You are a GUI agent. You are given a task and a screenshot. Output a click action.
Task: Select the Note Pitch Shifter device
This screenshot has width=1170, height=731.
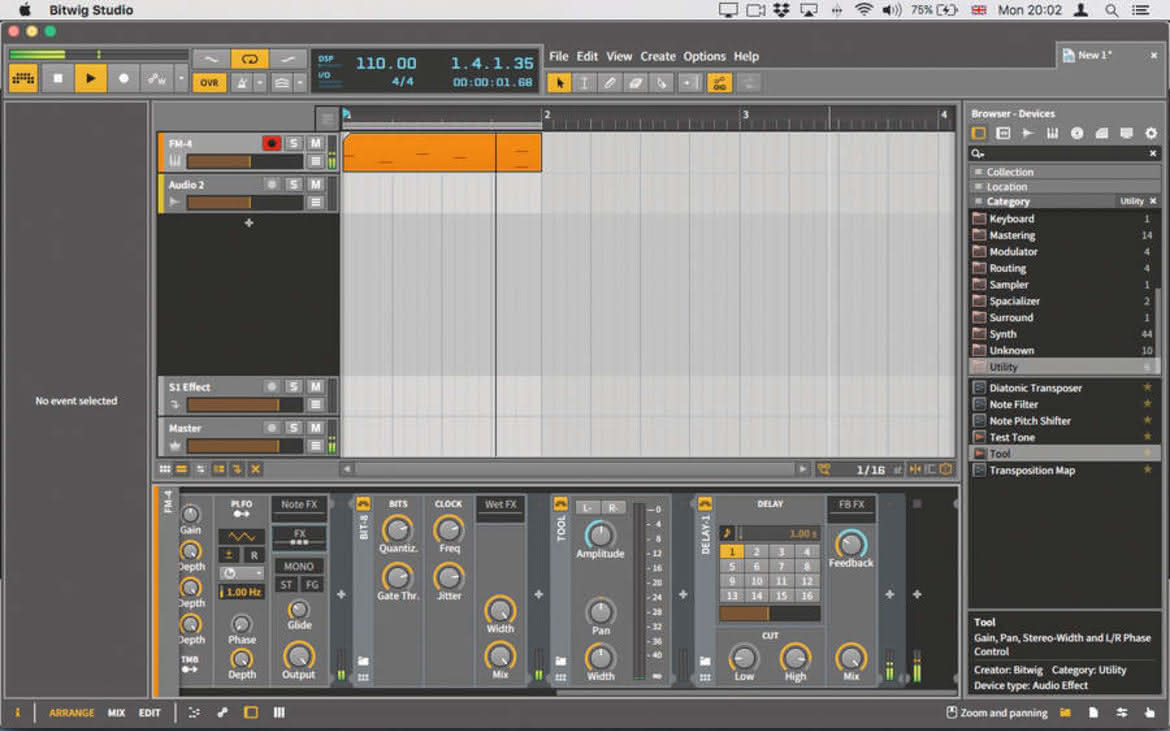point(1064,421)
